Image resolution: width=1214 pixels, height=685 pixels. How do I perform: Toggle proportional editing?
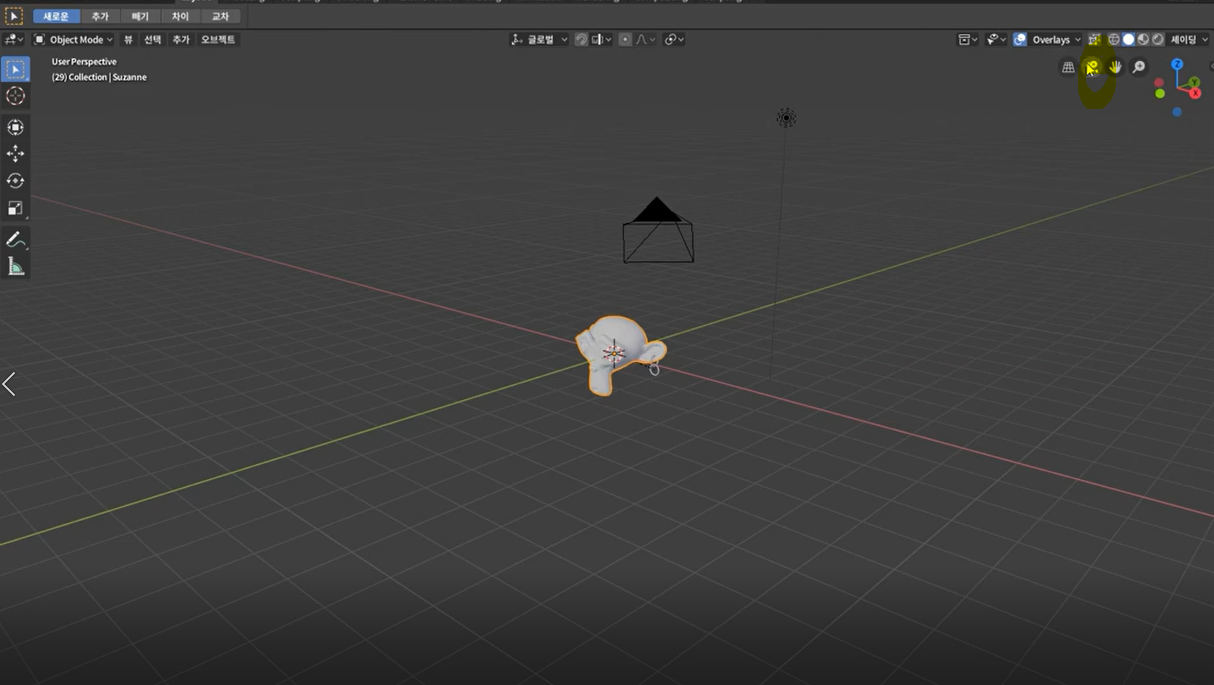tap(625, 40)
